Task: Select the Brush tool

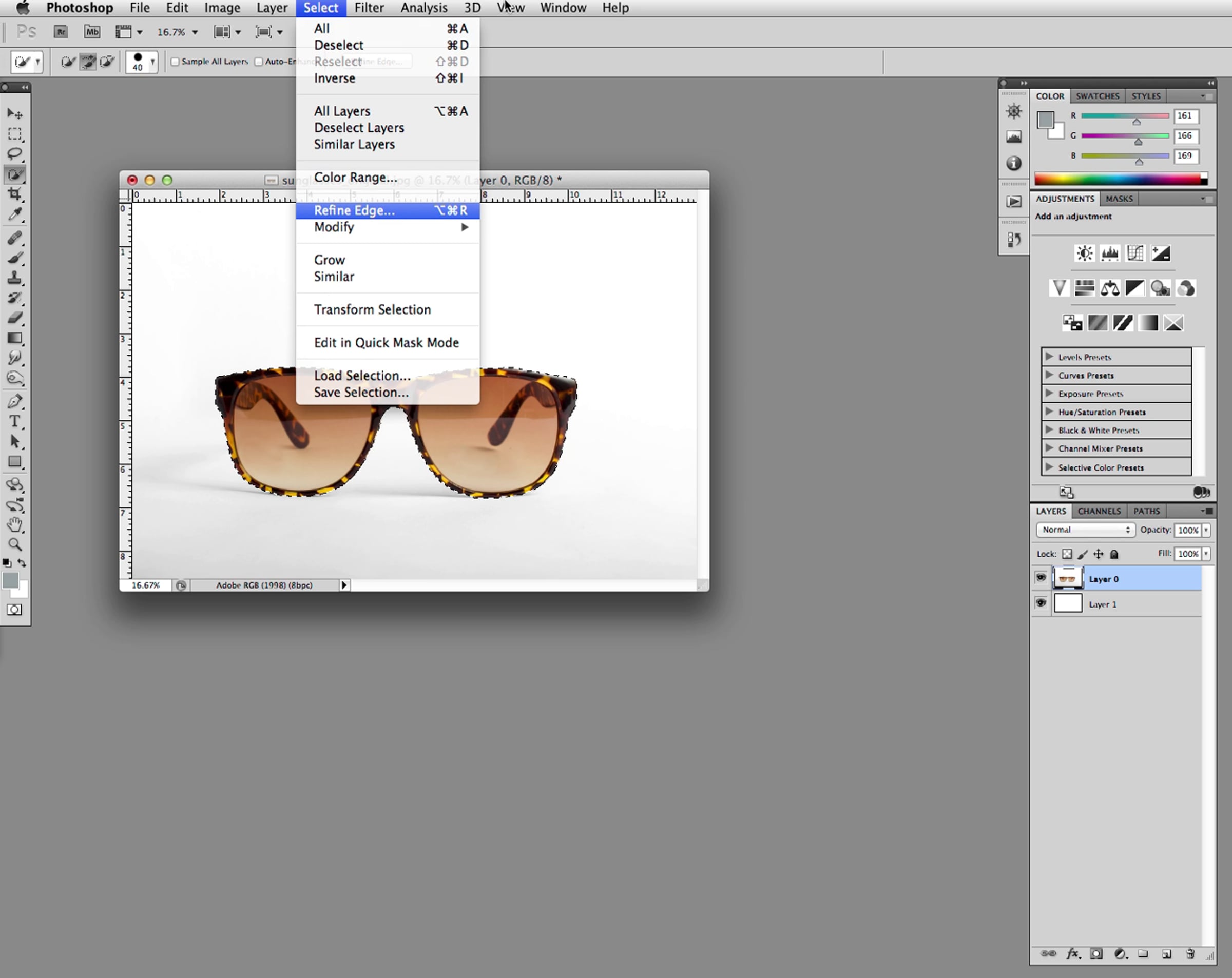Action: (15, 258)
